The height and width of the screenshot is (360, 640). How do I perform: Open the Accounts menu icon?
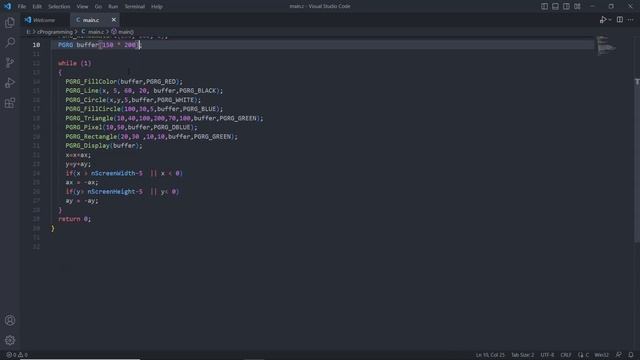pyautogui.click(x=10, y=320)
